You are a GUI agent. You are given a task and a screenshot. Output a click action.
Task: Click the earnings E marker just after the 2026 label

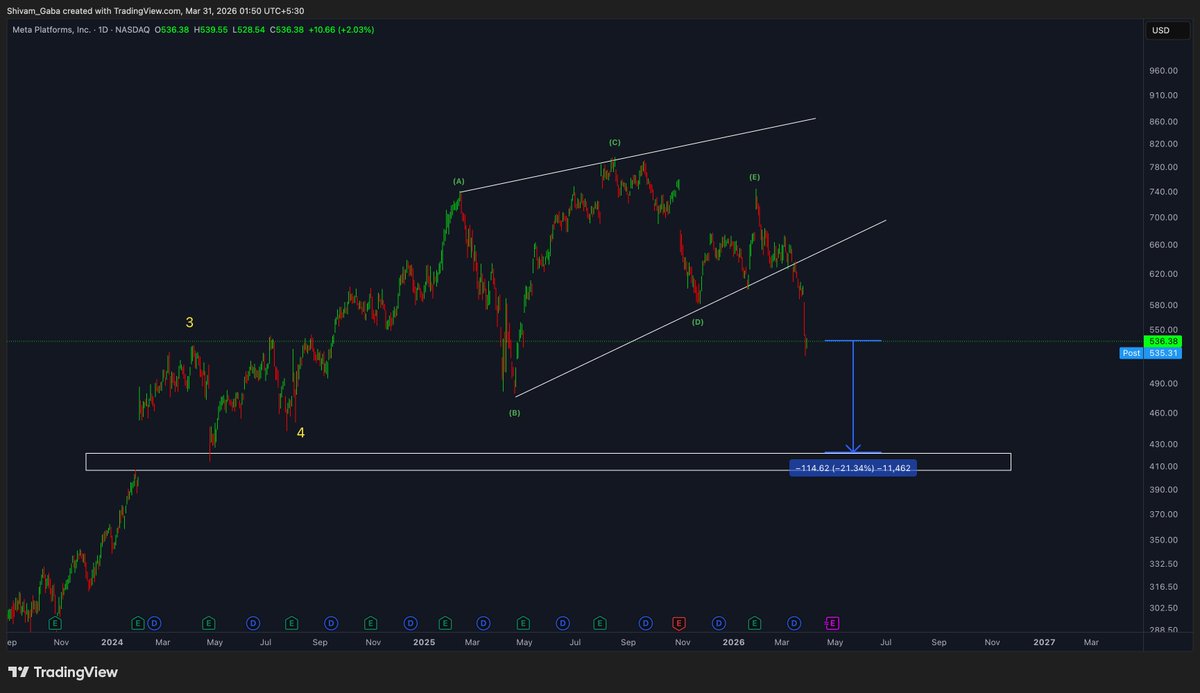754,622
